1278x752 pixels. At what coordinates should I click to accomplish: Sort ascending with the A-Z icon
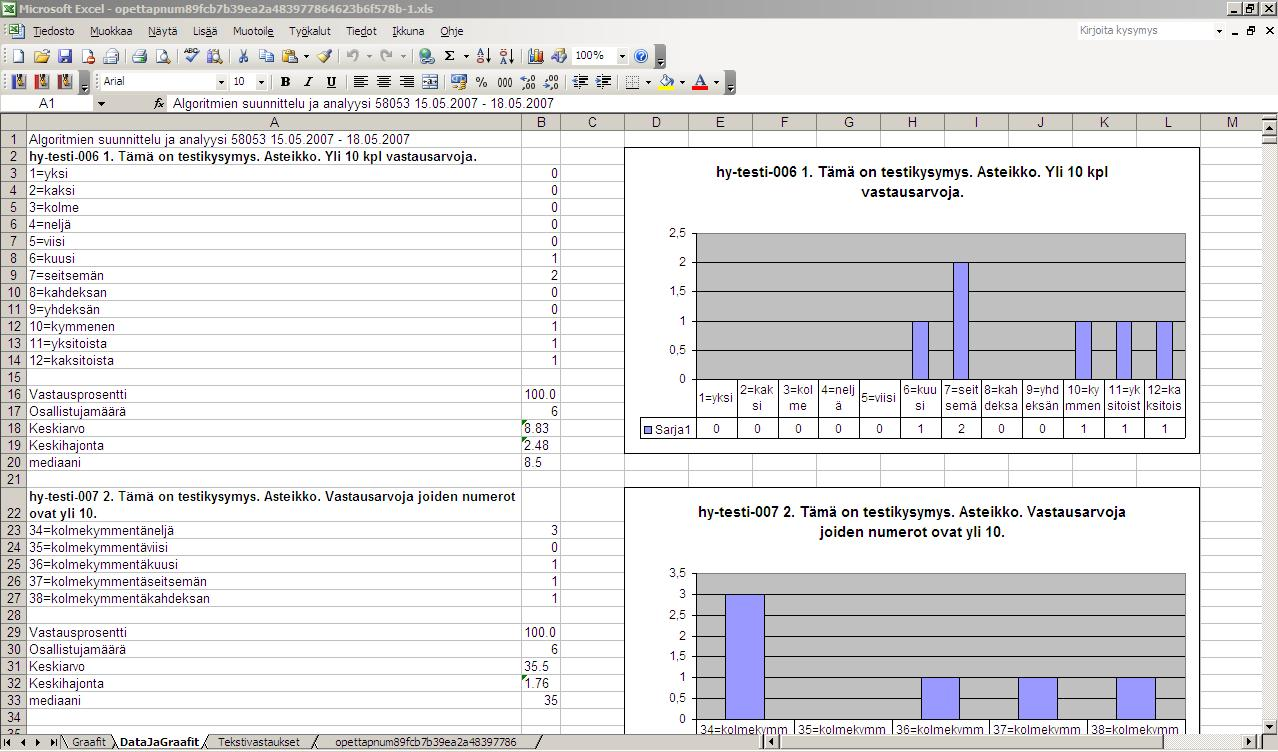pyautogui.click(x=484, y=56)
